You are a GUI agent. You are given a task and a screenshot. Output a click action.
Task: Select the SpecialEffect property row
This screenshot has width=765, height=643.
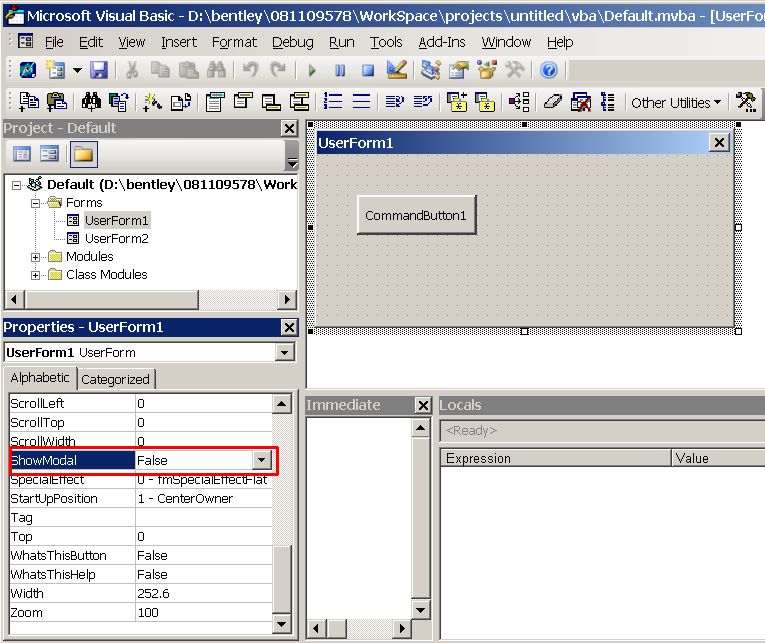coord(141,480)
